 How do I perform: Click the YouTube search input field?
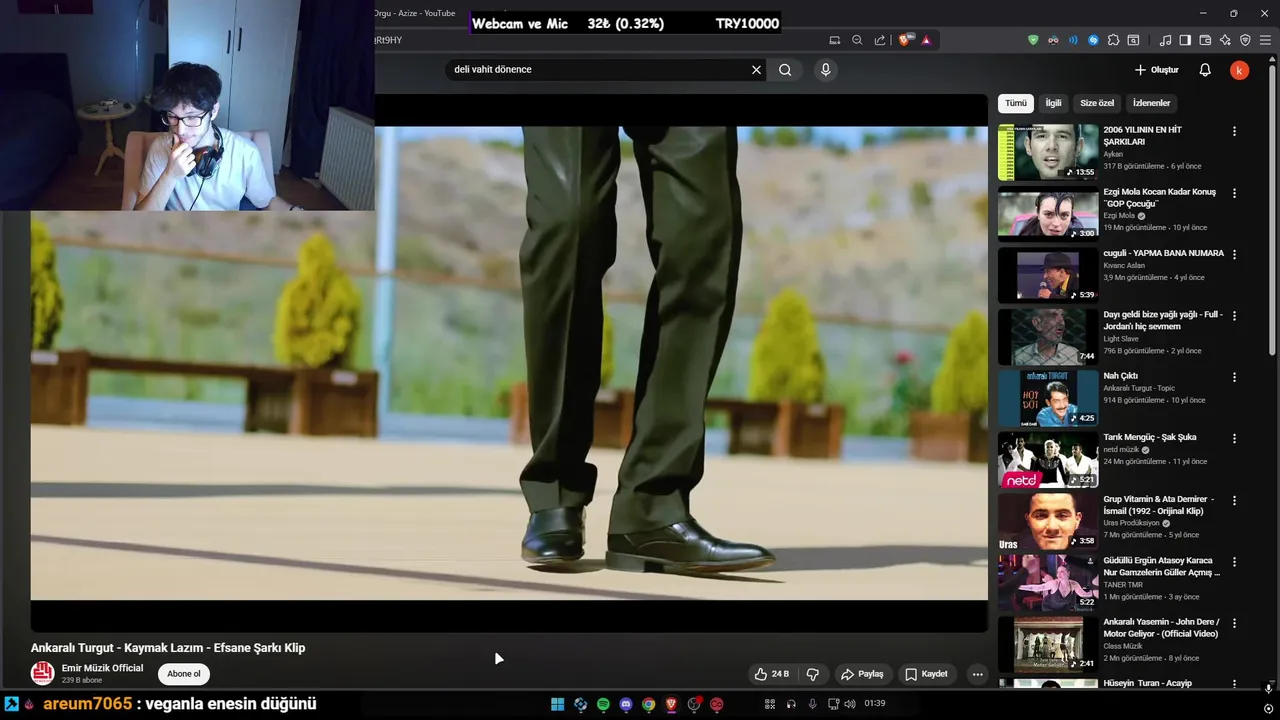598,70
